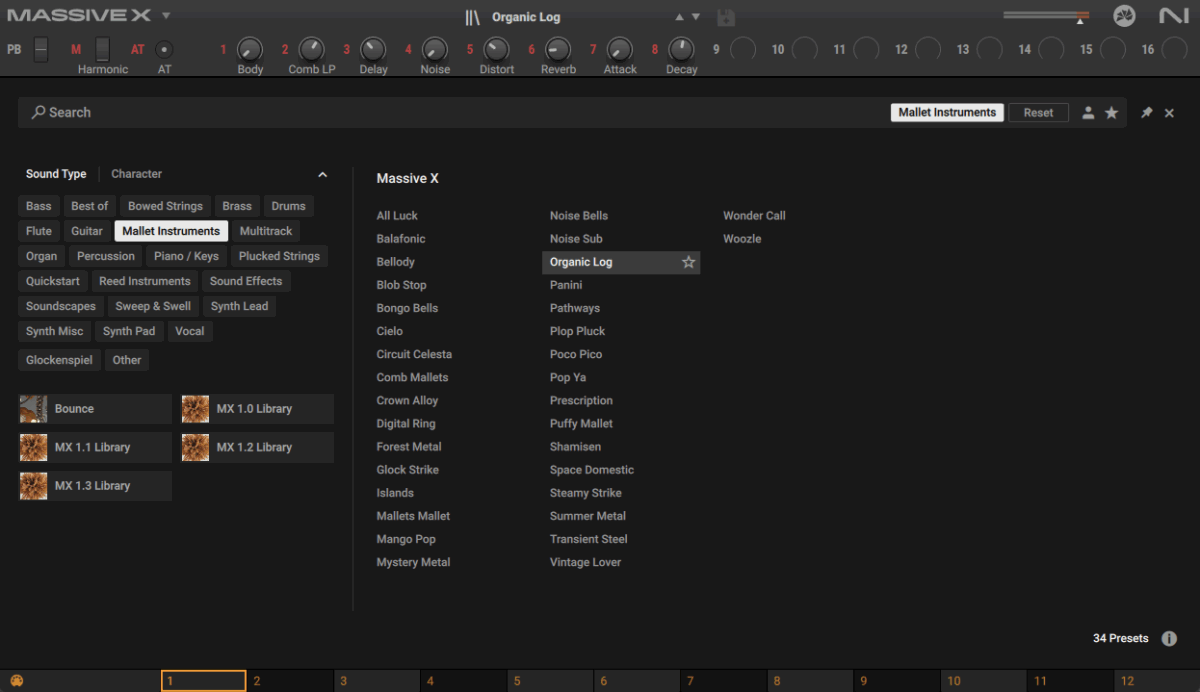Mark Organic Log as favorite star
Viewport: 1200px width, 692px height.
point(688,262)
